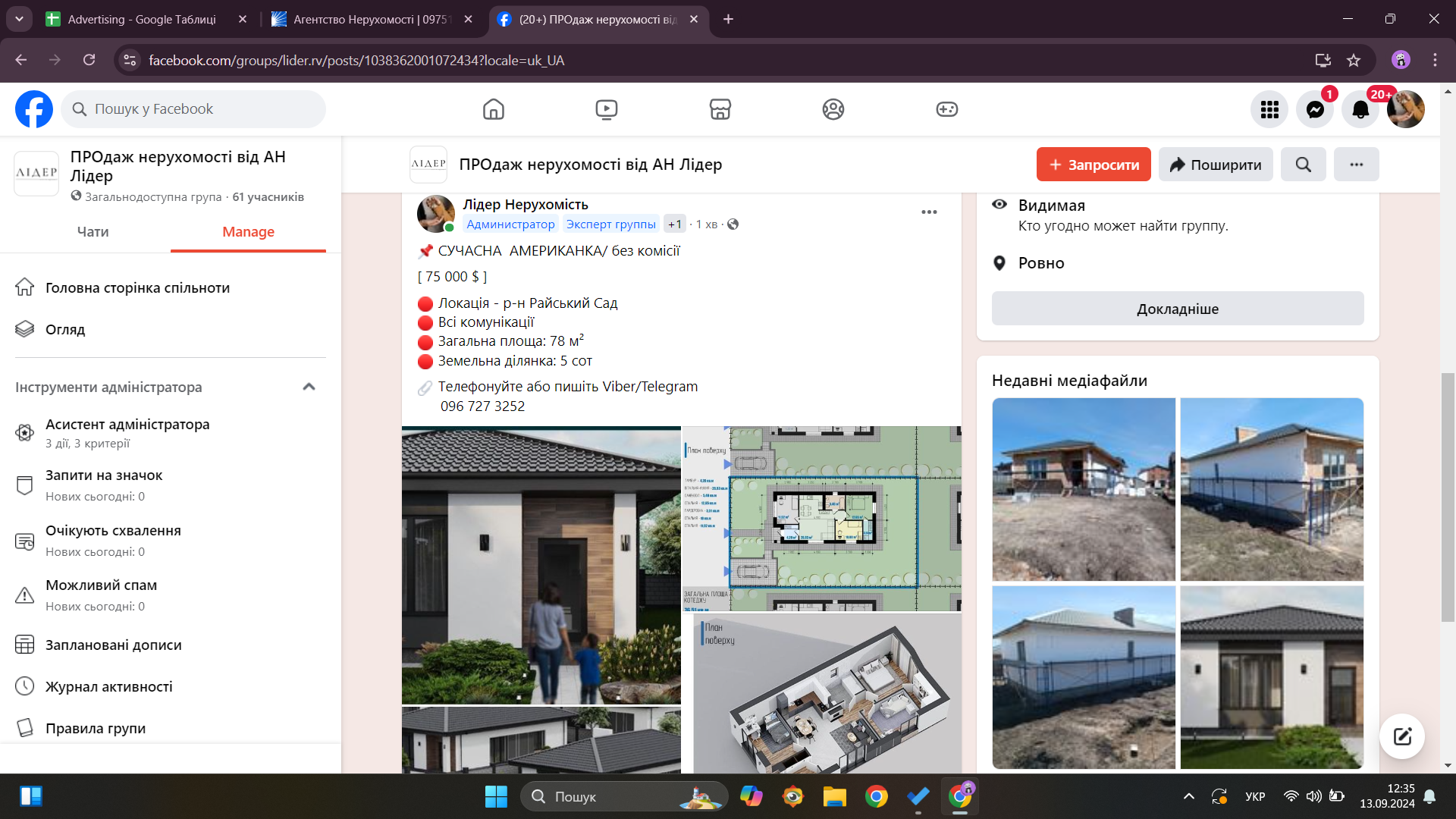Open the Messenger chats icon
The width and height of the screenshot is (1456, 819).
pyautogui.click(x=1315, y=109)
